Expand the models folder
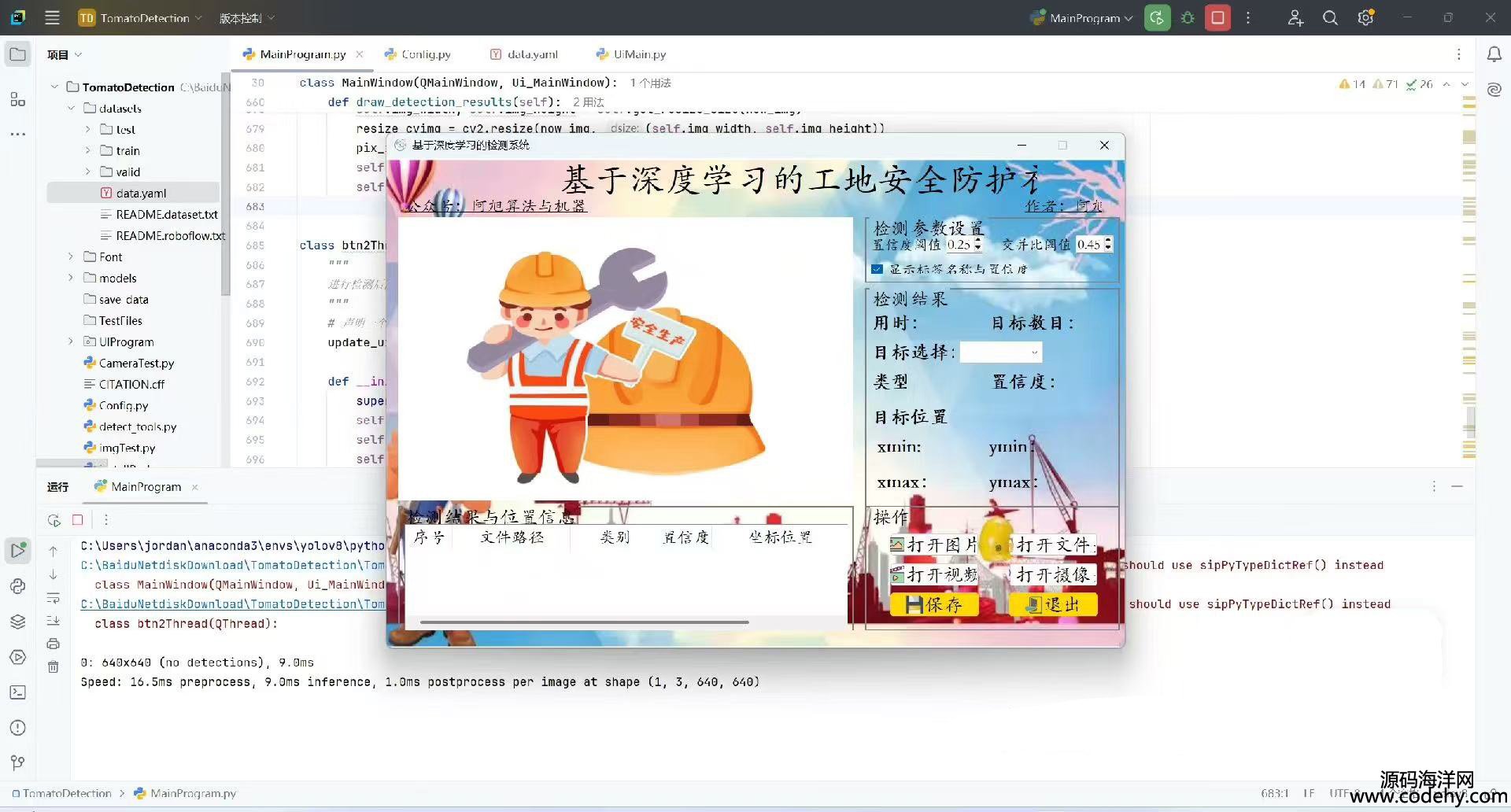1511x812 pixels. [x=71, y=278]
